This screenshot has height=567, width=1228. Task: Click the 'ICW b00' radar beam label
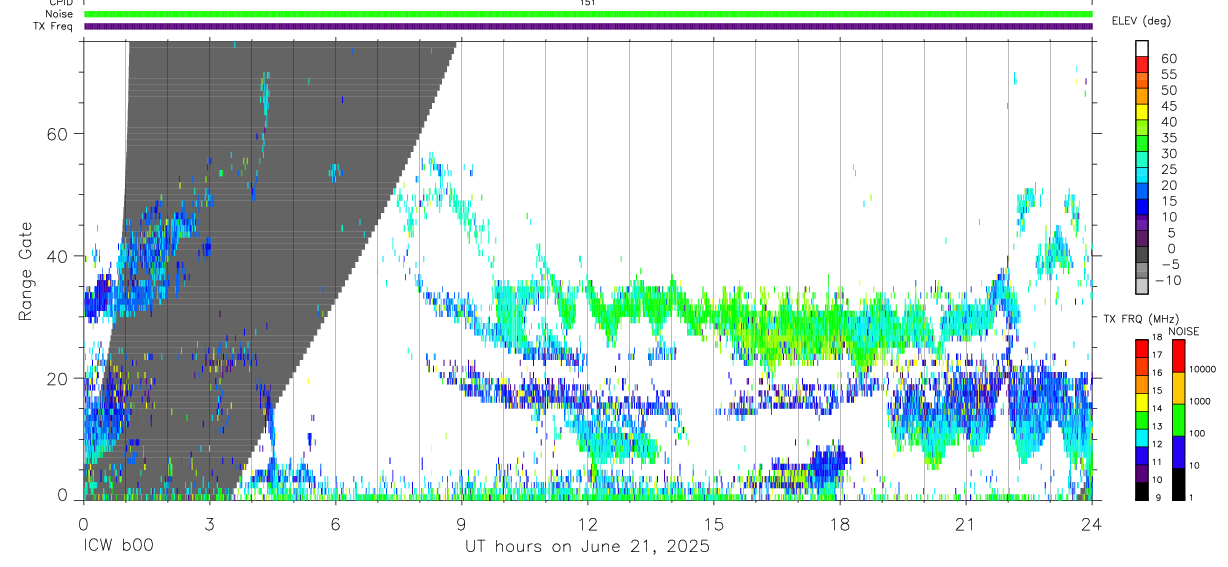118,547
